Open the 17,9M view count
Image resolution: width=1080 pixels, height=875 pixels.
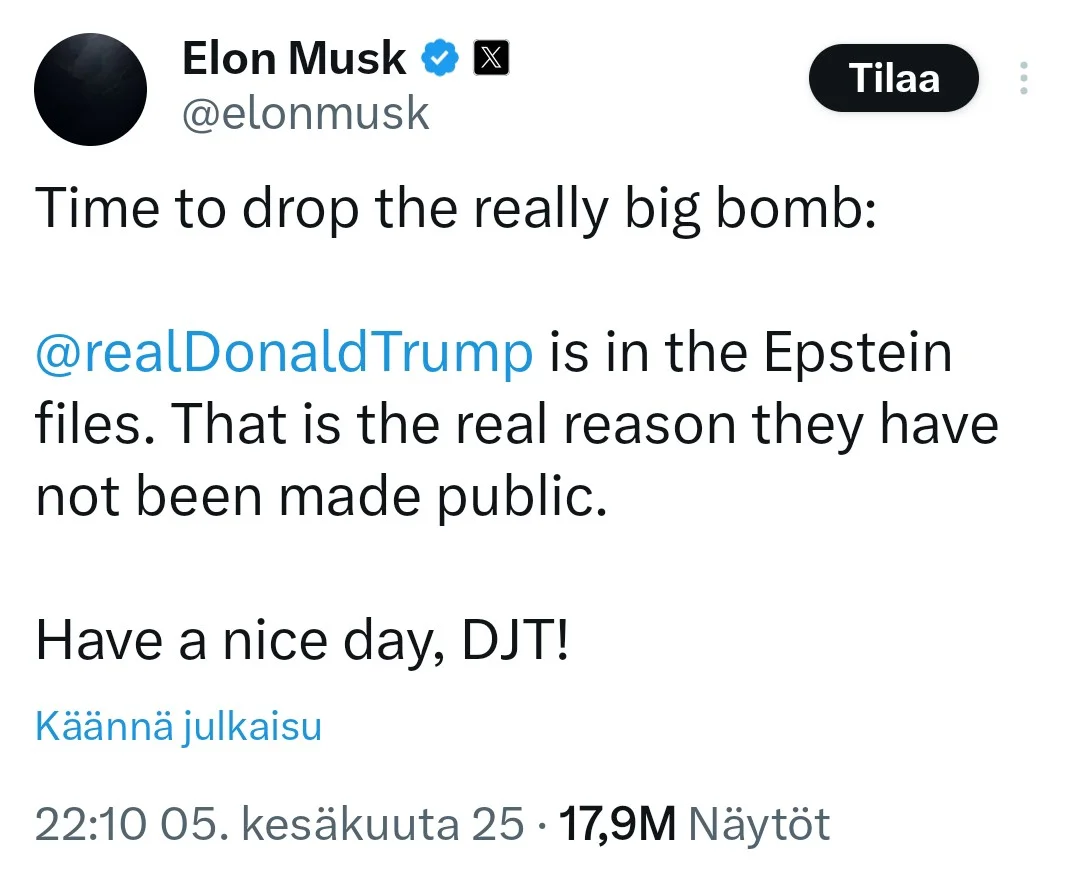[618, 824]
